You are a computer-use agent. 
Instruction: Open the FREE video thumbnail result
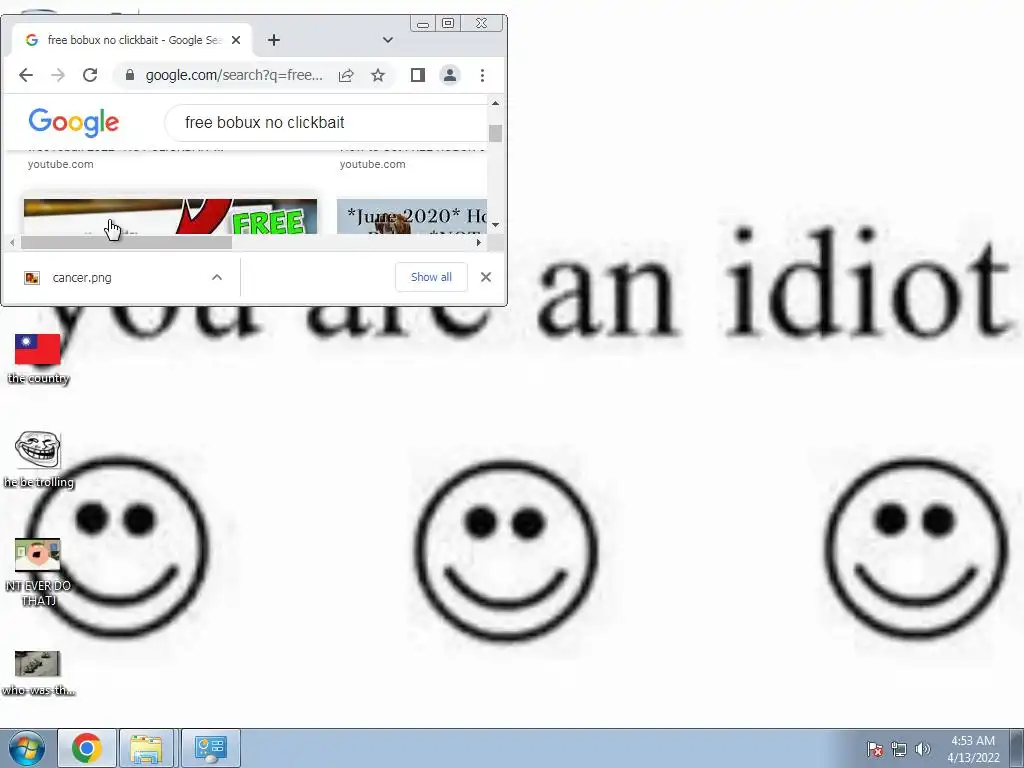[170, 217]
